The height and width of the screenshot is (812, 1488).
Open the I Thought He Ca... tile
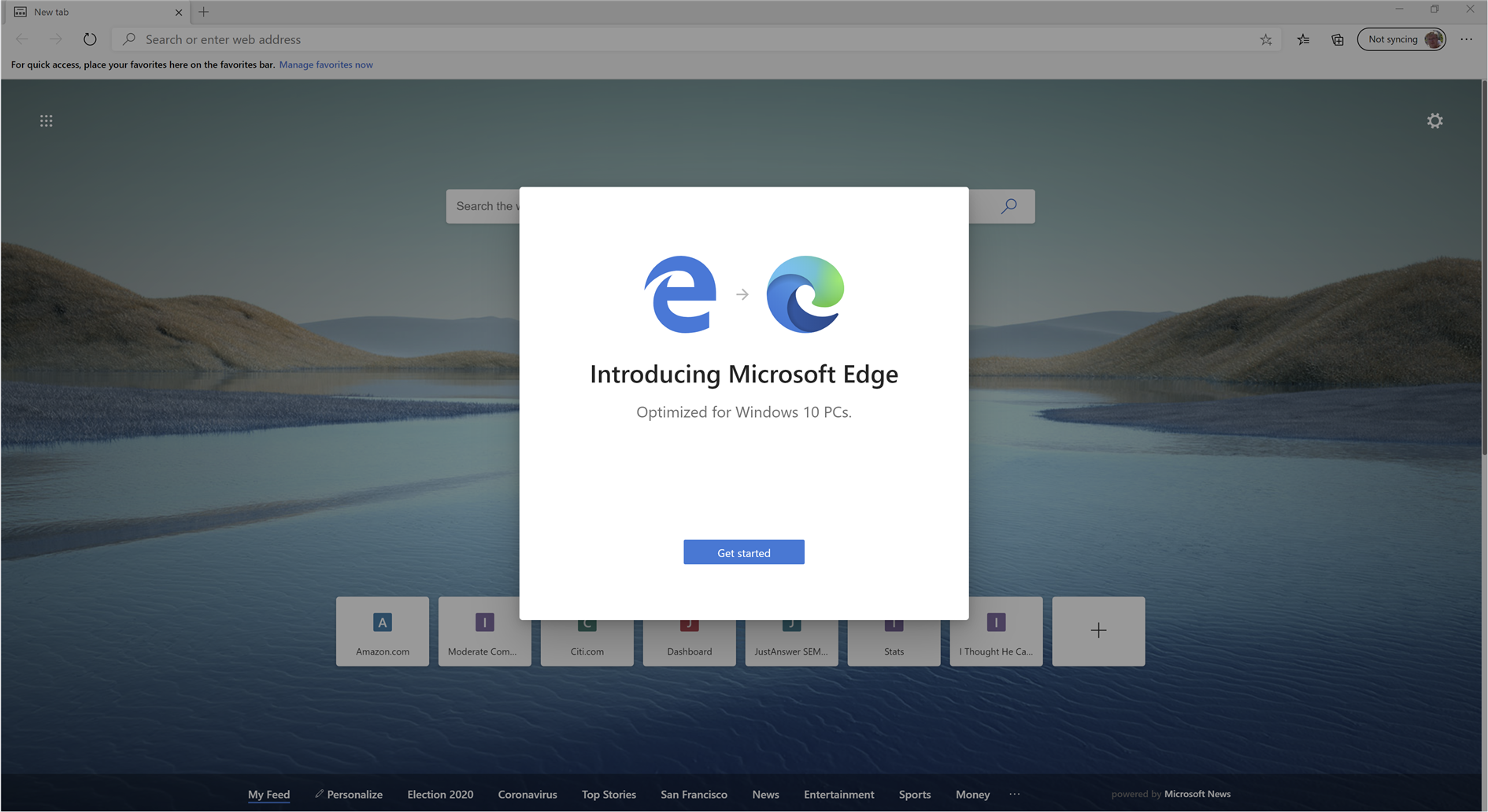(x=996, y=631)
